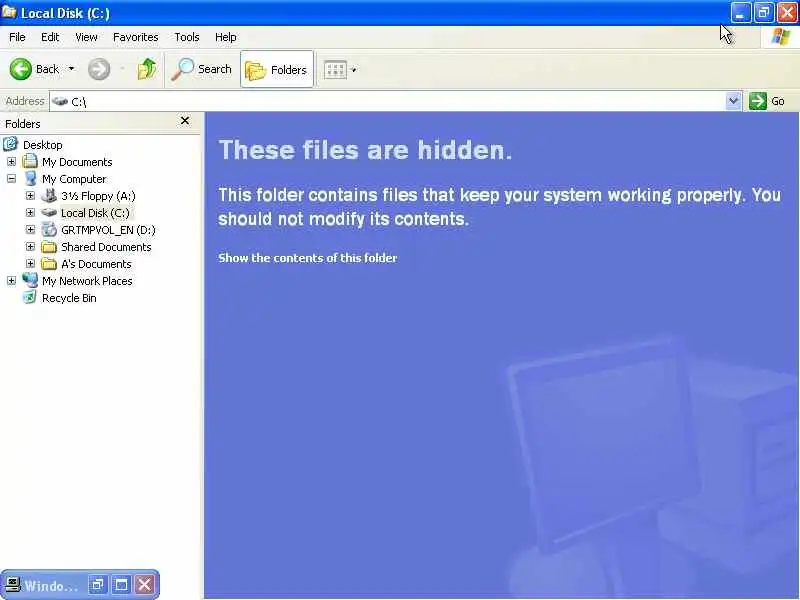The image size is (800, 600).
Task: Close the Folders pane with X
Action: point(185,120)
